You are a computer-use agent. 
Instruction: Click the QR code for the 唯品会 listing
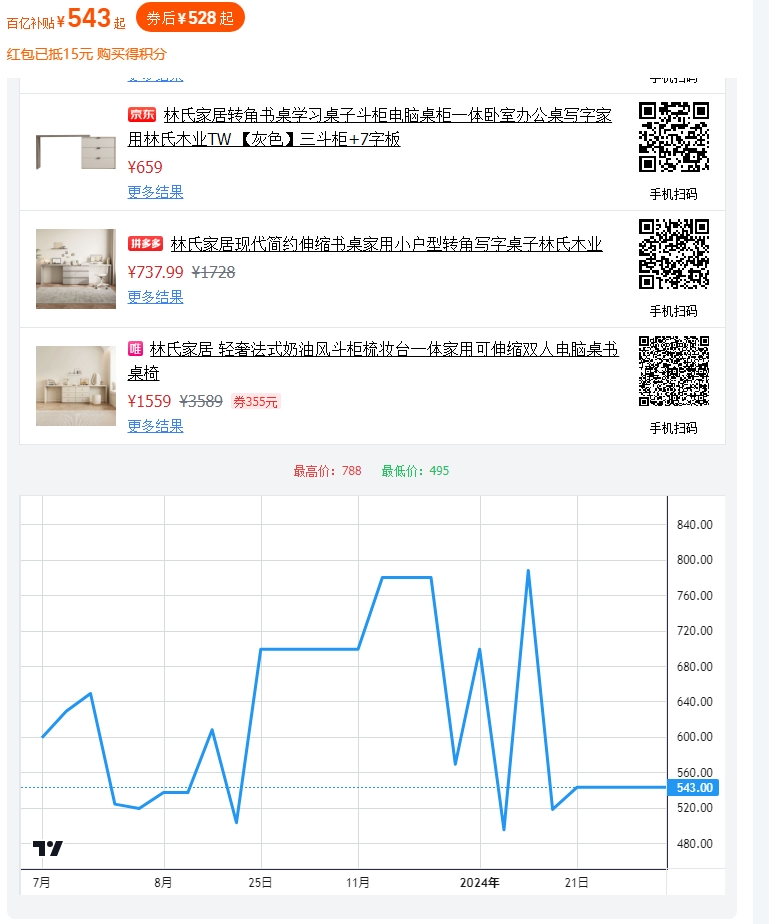tap(674, 371)
